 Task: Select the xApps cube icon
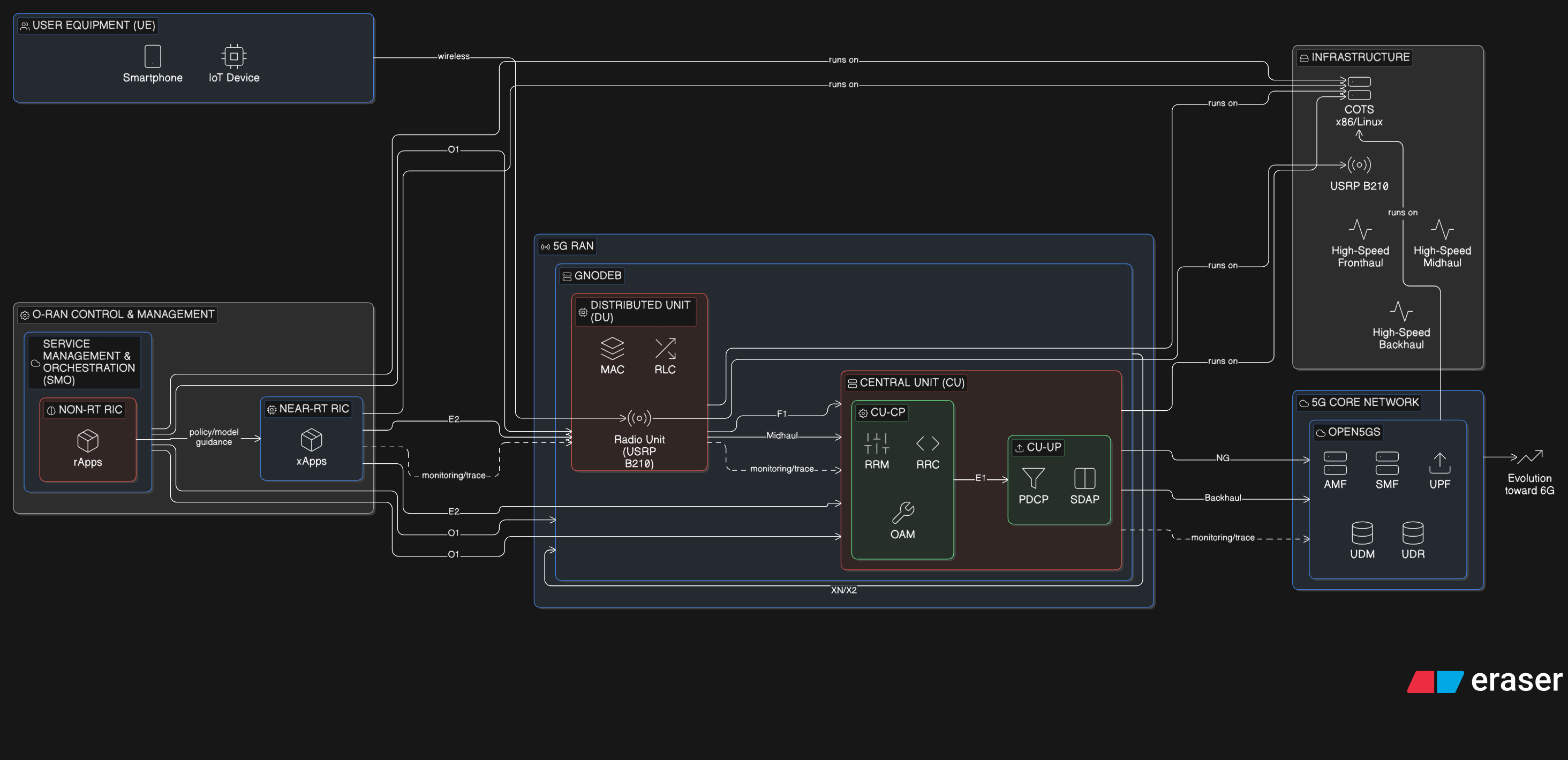click(x=311, y=440)
